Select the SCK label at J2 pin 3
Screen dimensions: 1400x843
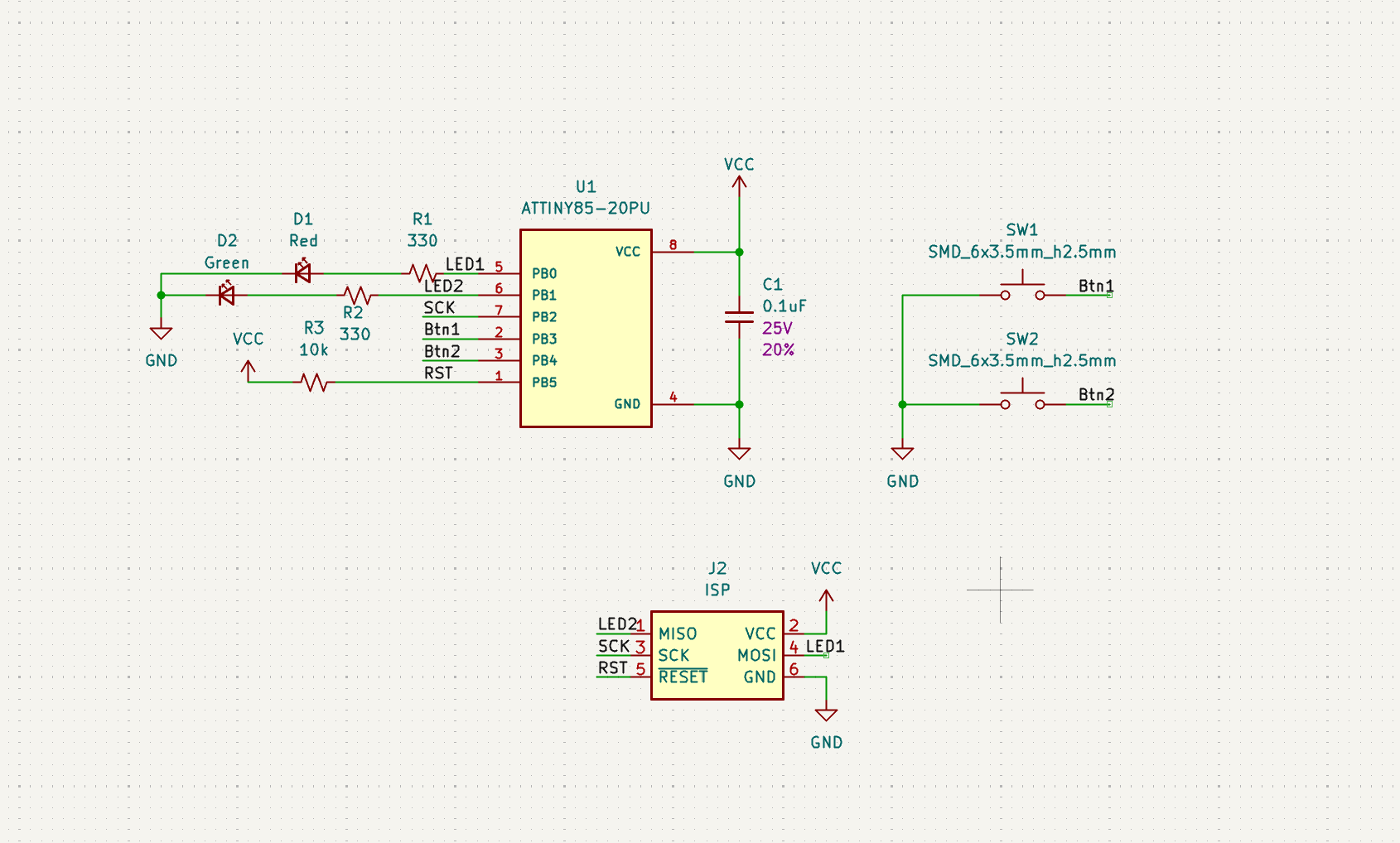tap(614, 646)
